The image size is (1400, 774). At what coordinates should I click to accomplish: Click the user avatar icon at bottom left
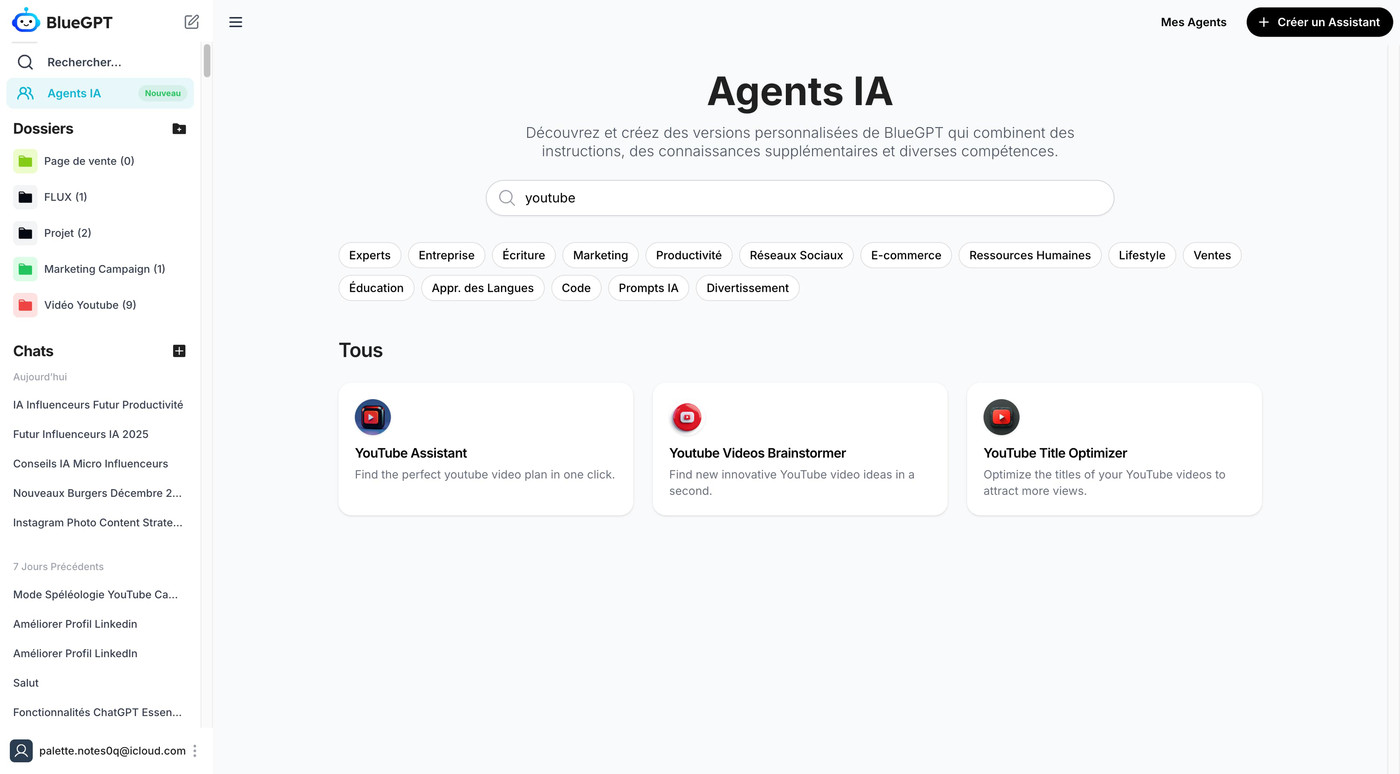click(21, 751)
